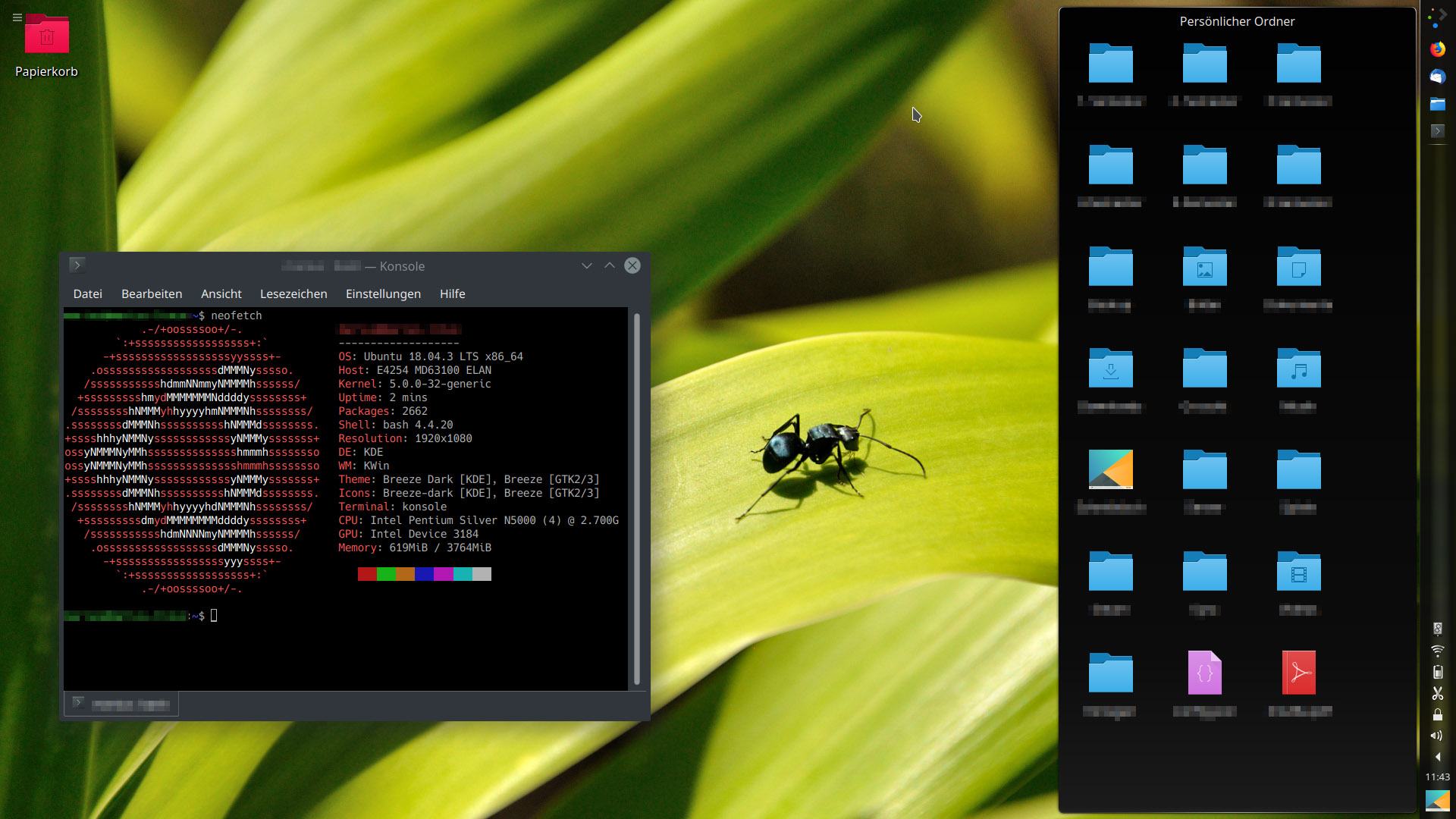1456x819 pixels.
Task: Open the desktop toolbox hamburger menu
Action: click(17, 17)
